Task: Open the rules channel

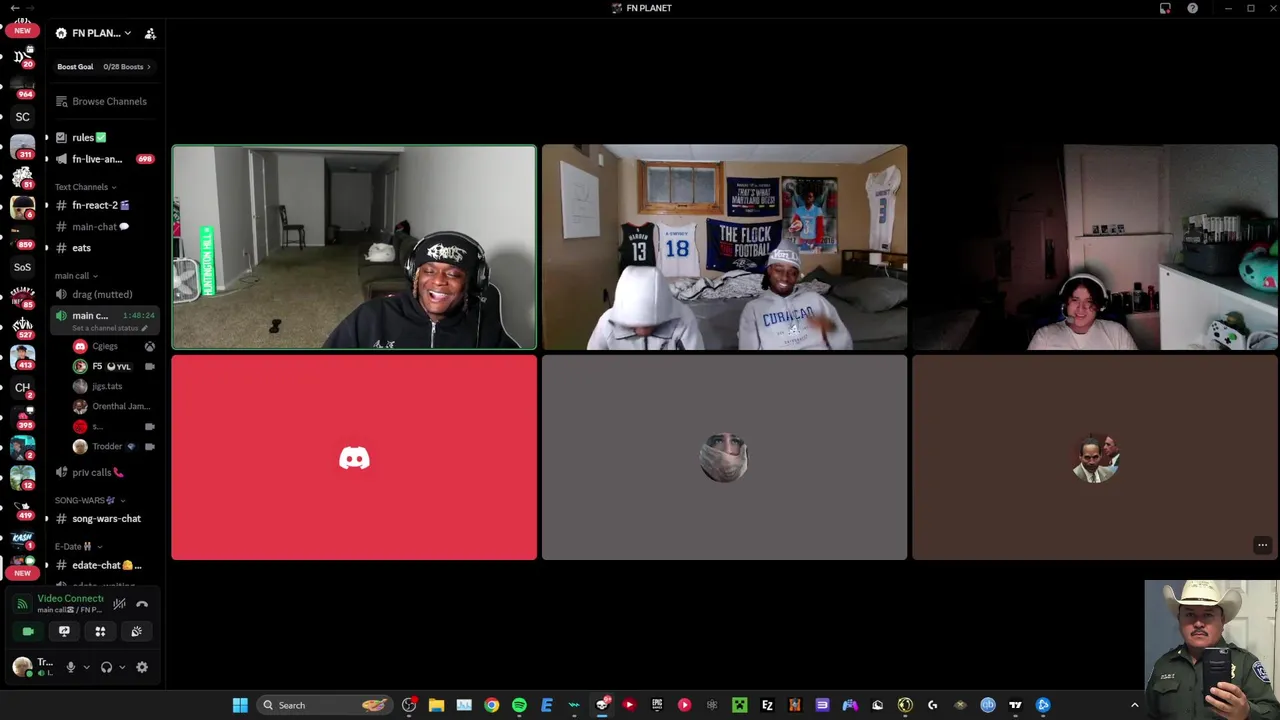Action: click(105, 137)
